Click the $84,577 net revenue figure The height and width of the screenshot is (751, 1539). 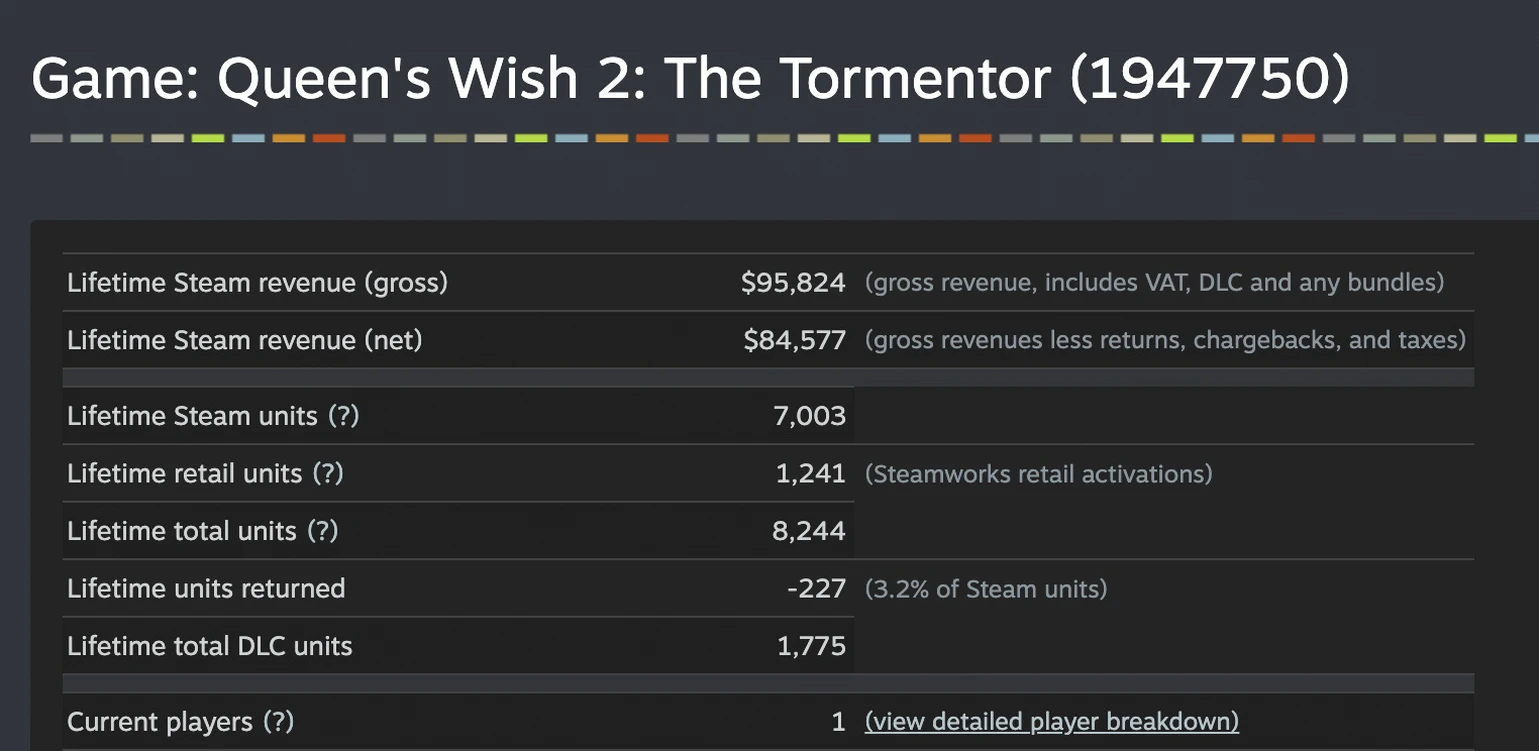[794, 340]
